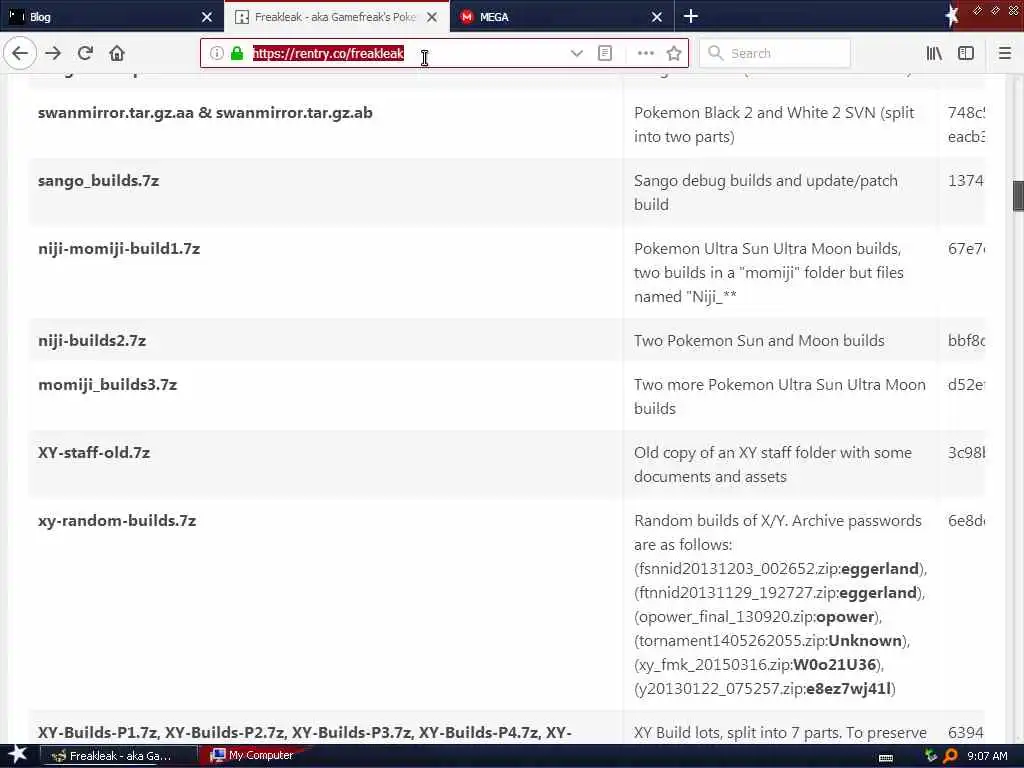This screenshot has height=768, width=1024.
Task: Bookmark this page with the star
Action: coord(674,54)
